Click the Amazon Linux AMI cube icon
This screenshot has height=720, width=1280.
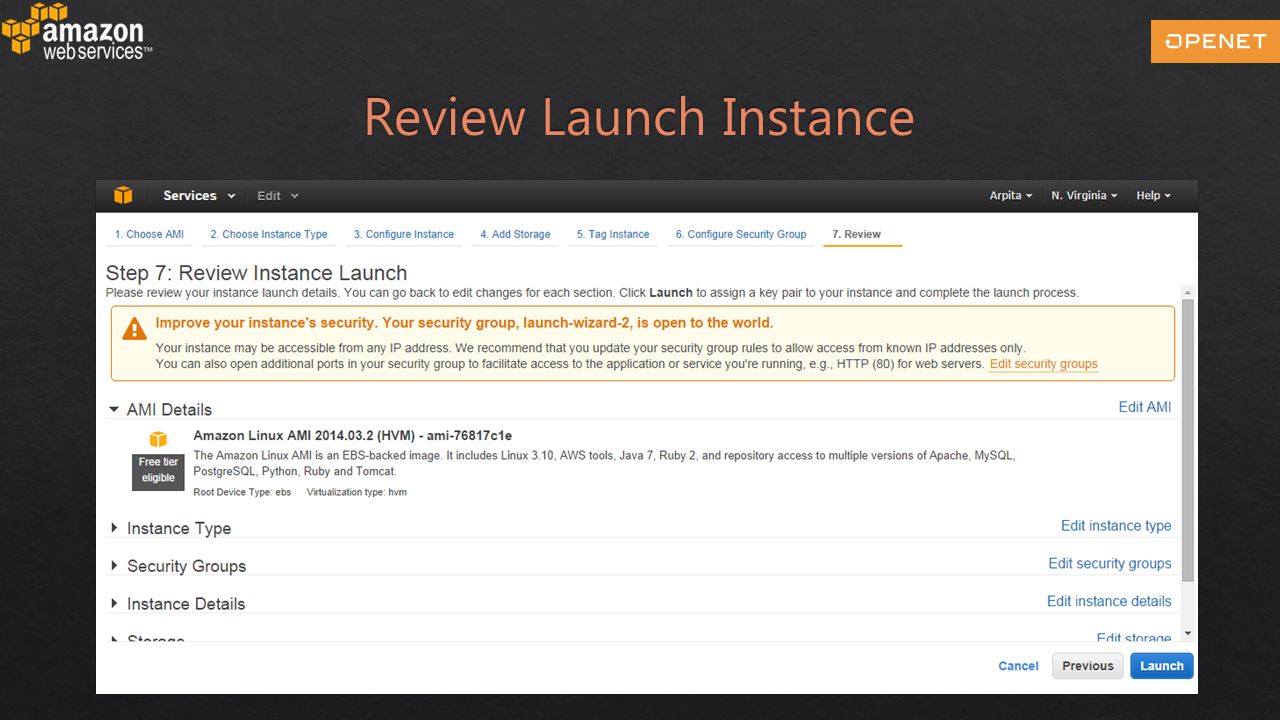click(158, 439)
